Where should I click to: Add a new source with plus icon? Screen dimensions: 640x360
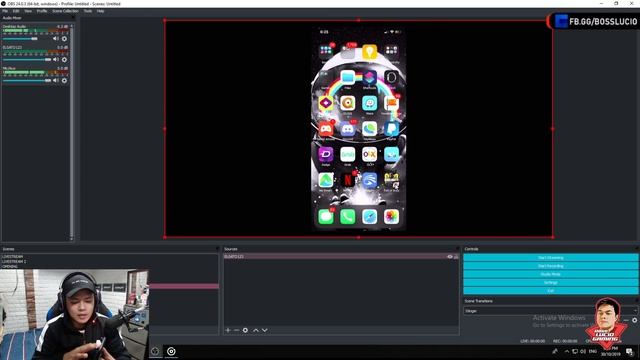tap(228, 330)
